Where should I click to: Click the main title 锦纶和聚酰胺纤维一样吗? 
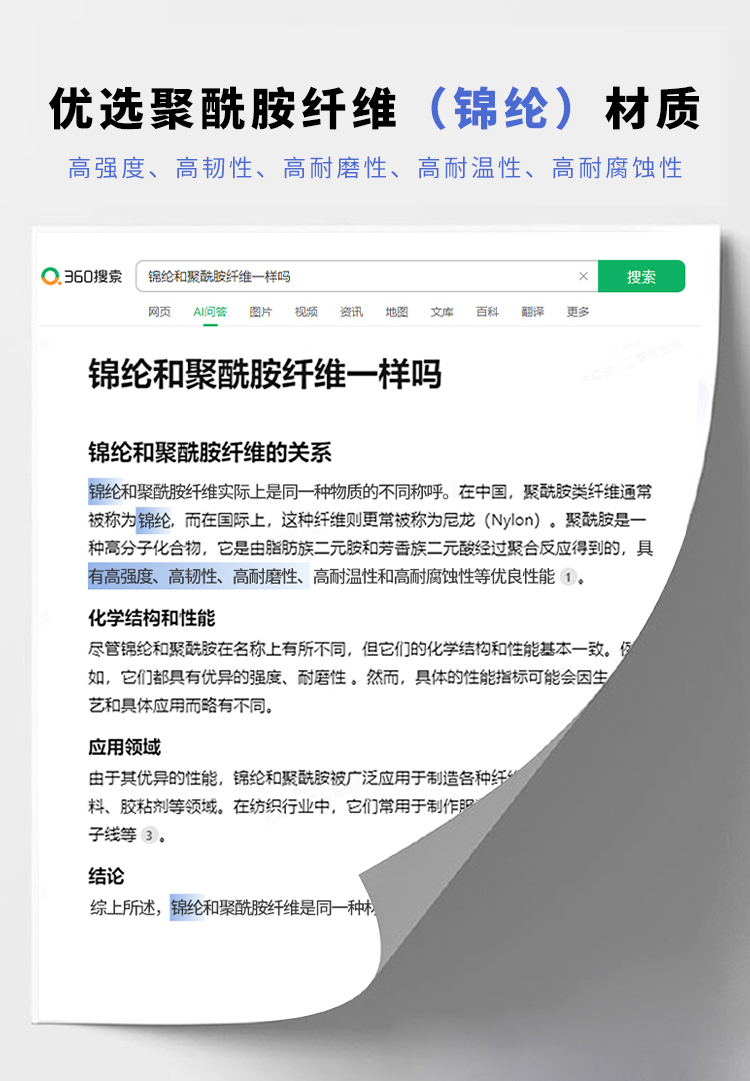click(265, 375)
